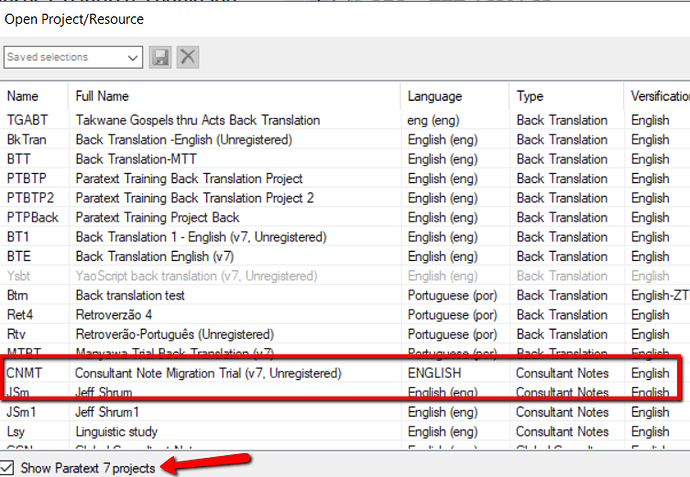Click eng (eng) language in TGABT row
Image resolution: width=690 pixels, height=477 pixels.
pyautogui.click(x=433, y=120)
